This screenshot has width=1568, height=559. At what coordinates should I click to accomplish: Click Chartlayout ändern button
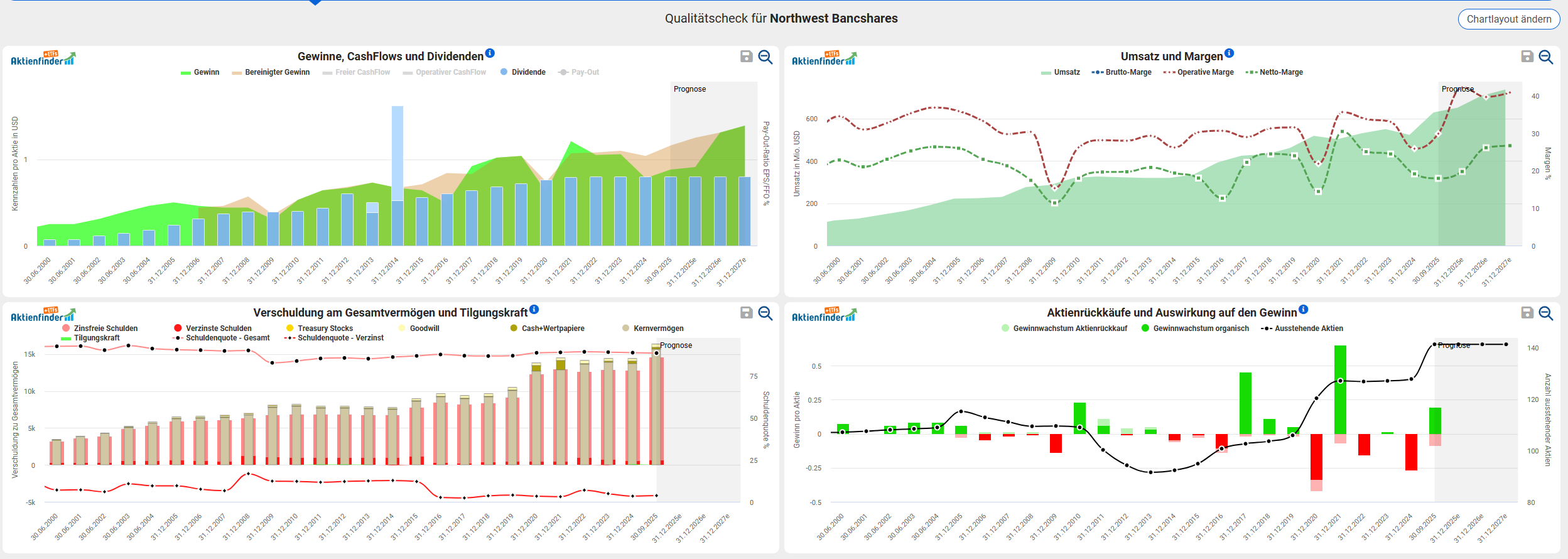coord(1508,19)
